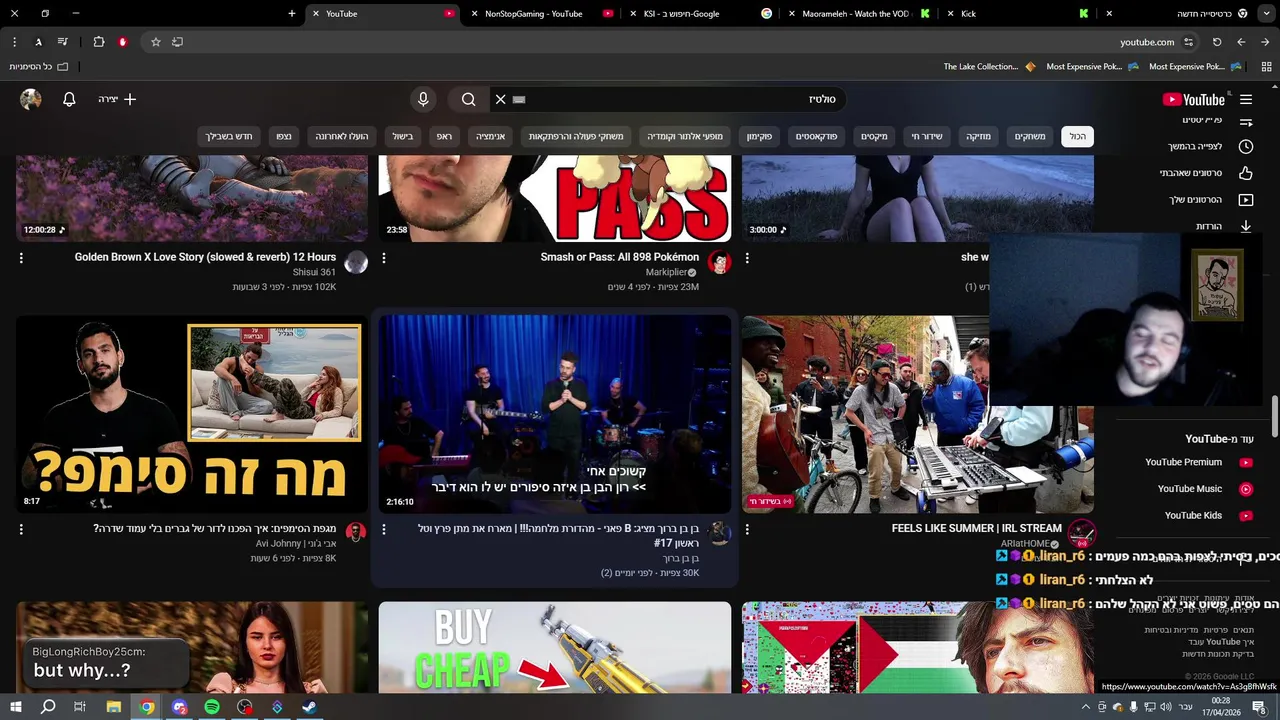The image size is (1280, 720).
Task: Open options menu for בן בן ברוך video
Action: pyautogui.click(x=384, y=528)
